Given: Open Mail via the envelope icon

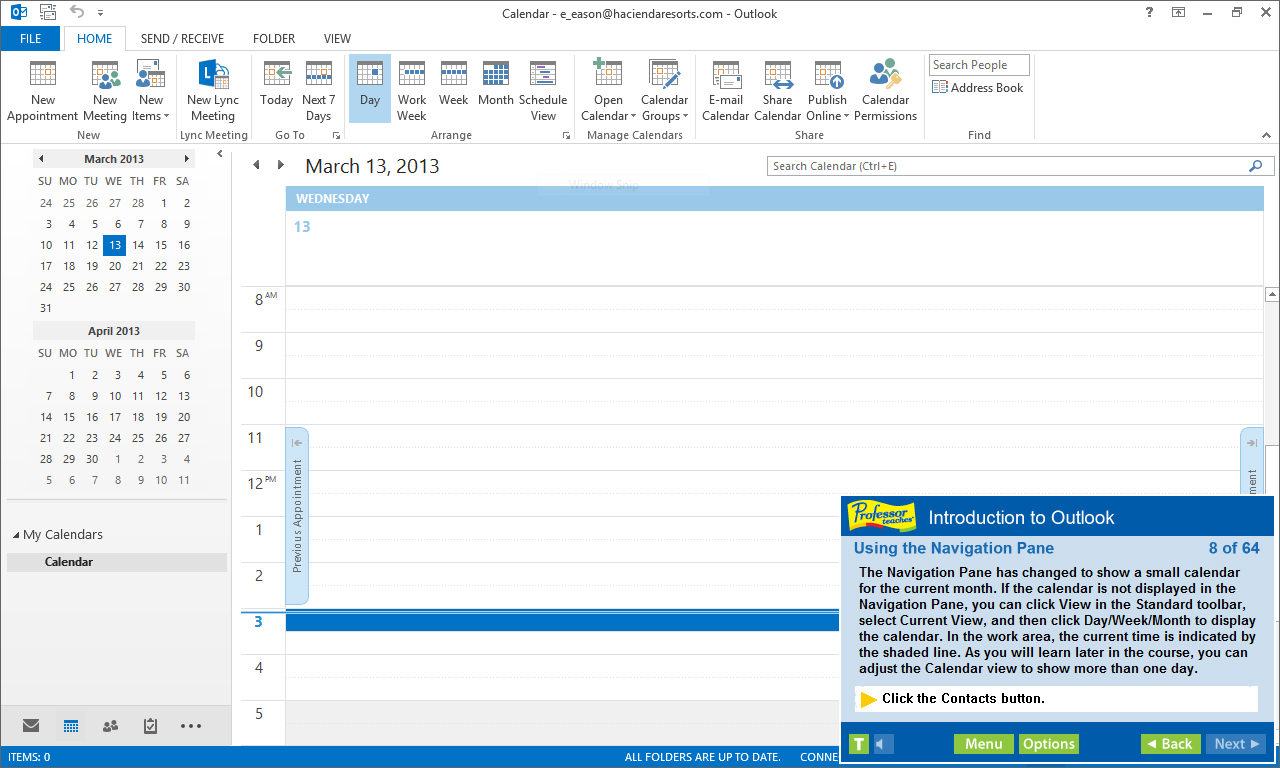Looking at the screenshot, I should point(31,726).
